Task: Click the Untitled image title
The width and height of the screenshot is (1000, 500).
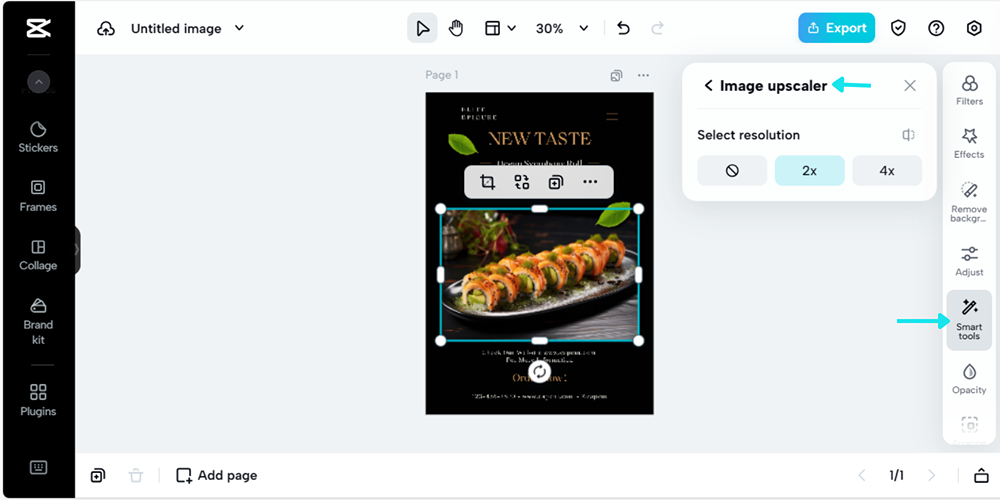Action: pos(176,29)
